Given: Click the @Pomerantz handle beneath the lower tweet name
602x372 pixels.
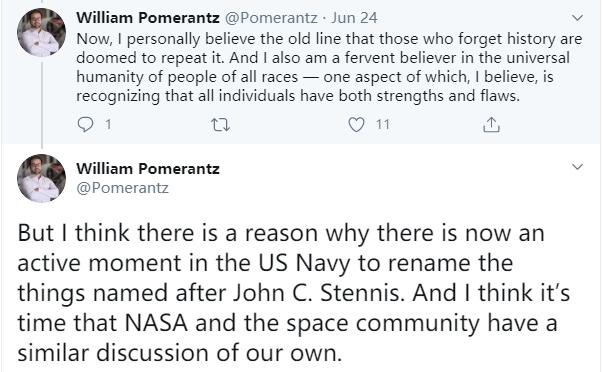Looking at the screenshot, I should click(122, 188).
